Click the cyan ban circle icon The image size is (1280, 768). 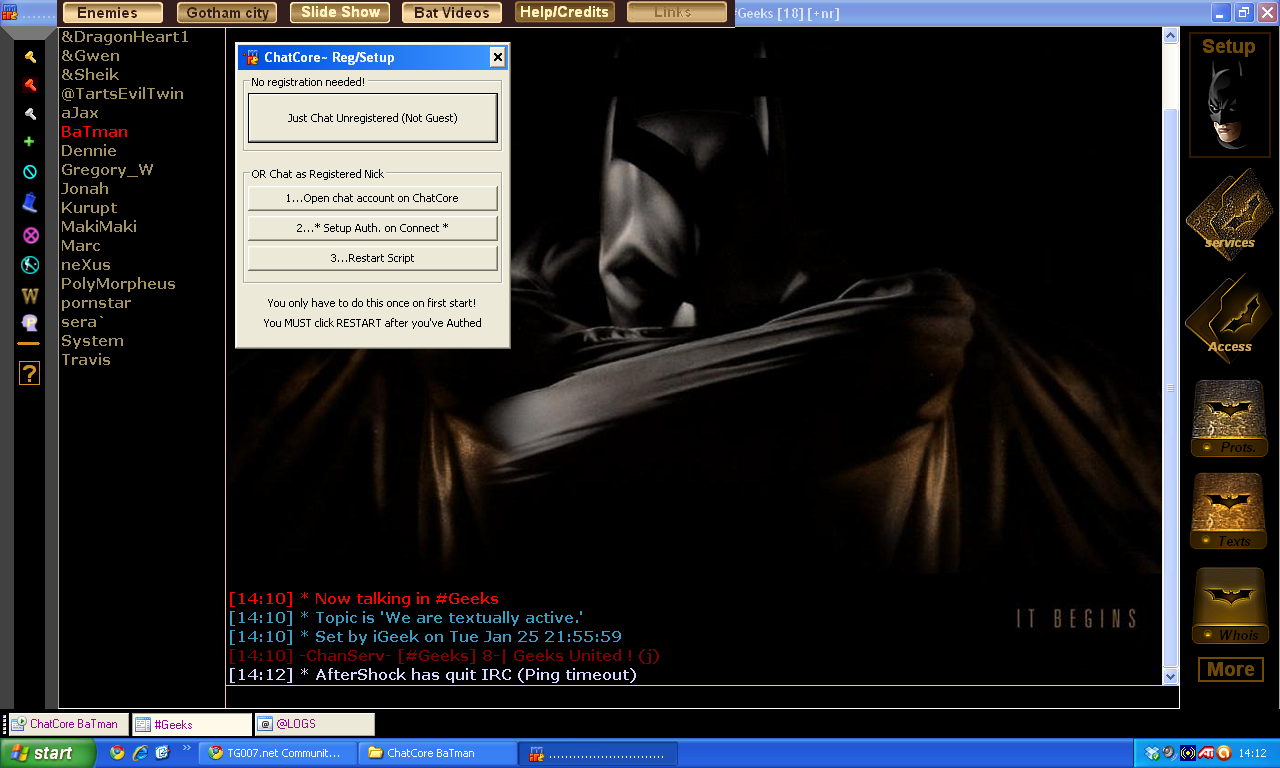30,172
